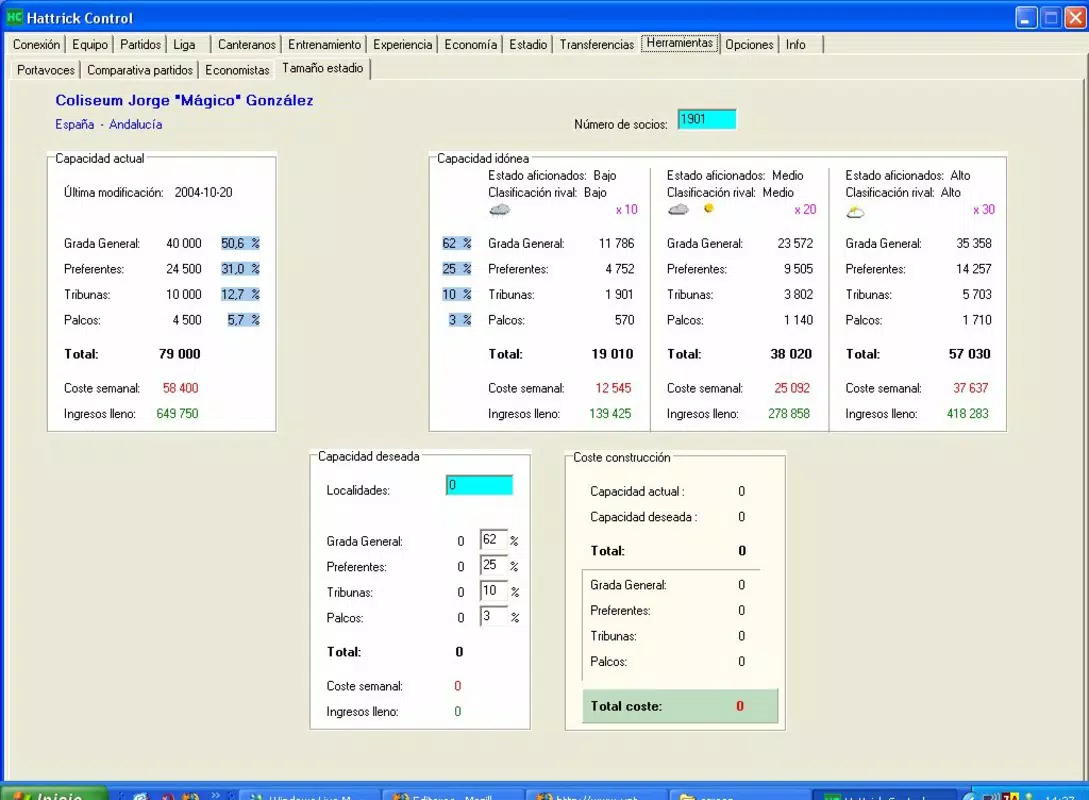Image resolution: width=1089 pixels, height=800 pixels.
Task: Select the highlighted 31,0 % value
Action: 240,269
